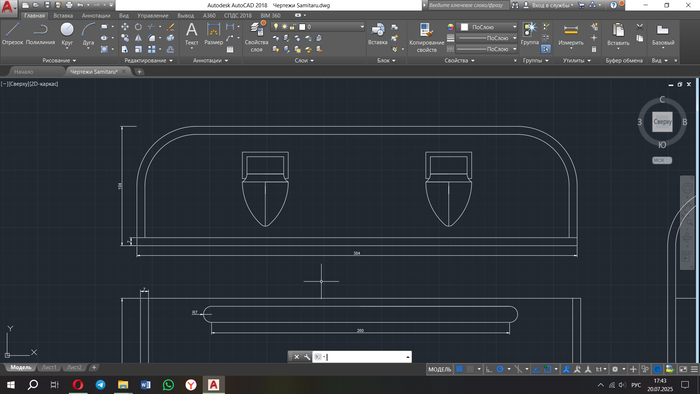
Task: Open the ПоСлою color dropdown
Action: 488,27
